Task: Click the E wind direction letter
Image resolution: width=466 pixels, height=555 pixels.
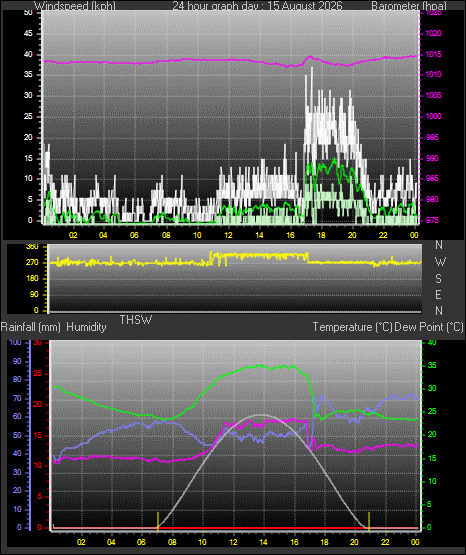Action: [x=438, y=294]
